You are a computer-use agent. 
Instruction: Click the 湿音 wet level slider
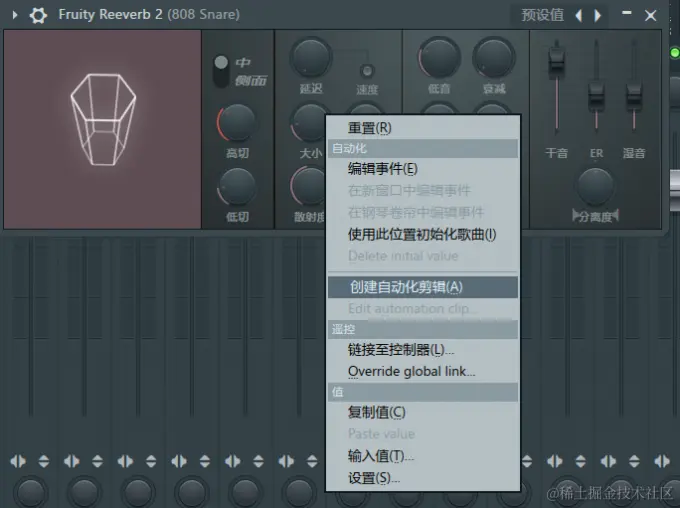(634, 95)
